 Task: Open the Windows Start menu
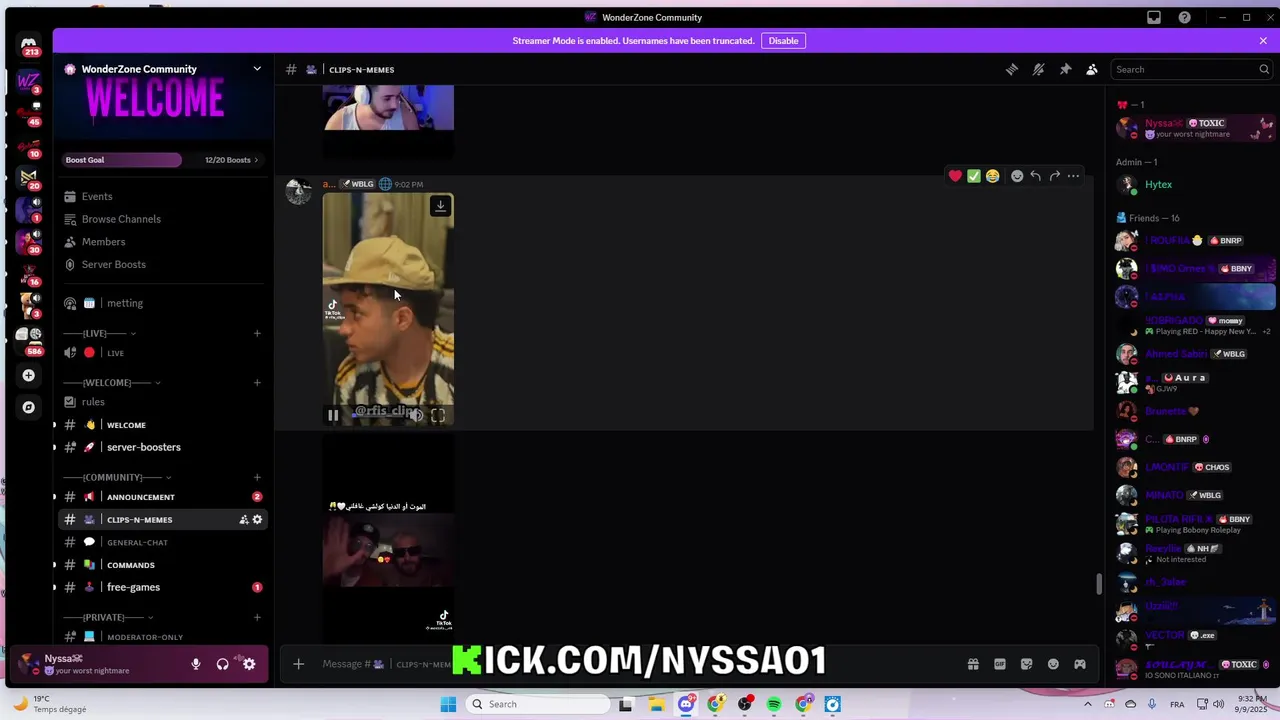448,704
